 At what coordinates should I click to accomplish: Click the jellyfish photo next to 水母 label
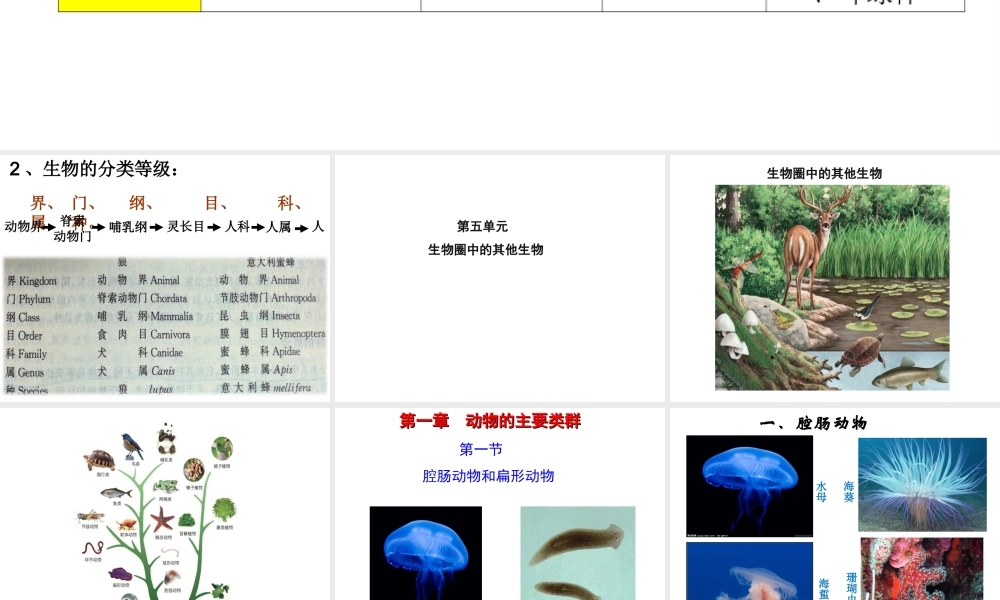pyautogui.click(x=749, y=486)
